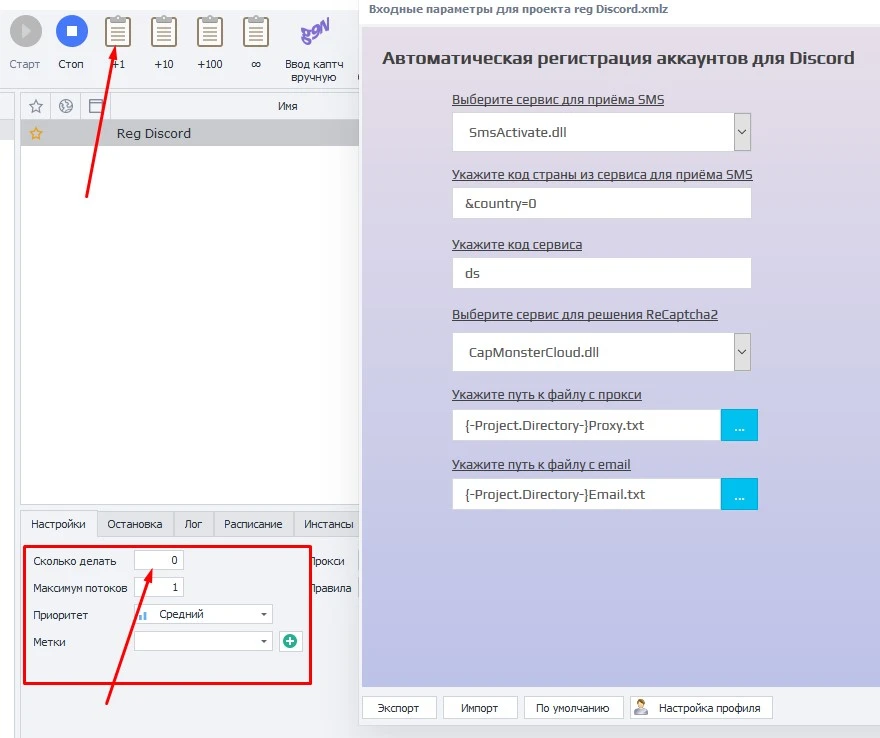880x738 pixels.
Task: Open the Настройки tab
Action: [x=58, y=524]
